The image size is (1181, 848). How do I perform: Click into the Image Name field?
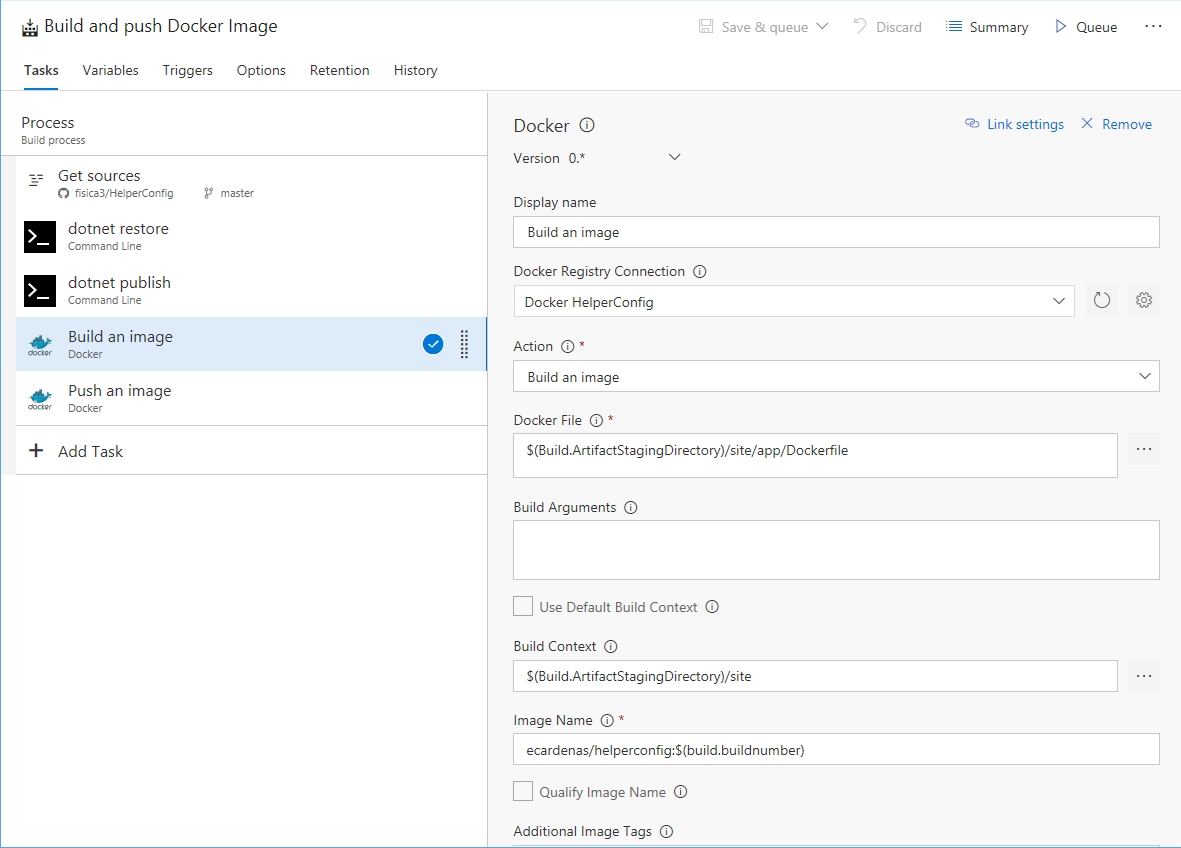(836, 749)
